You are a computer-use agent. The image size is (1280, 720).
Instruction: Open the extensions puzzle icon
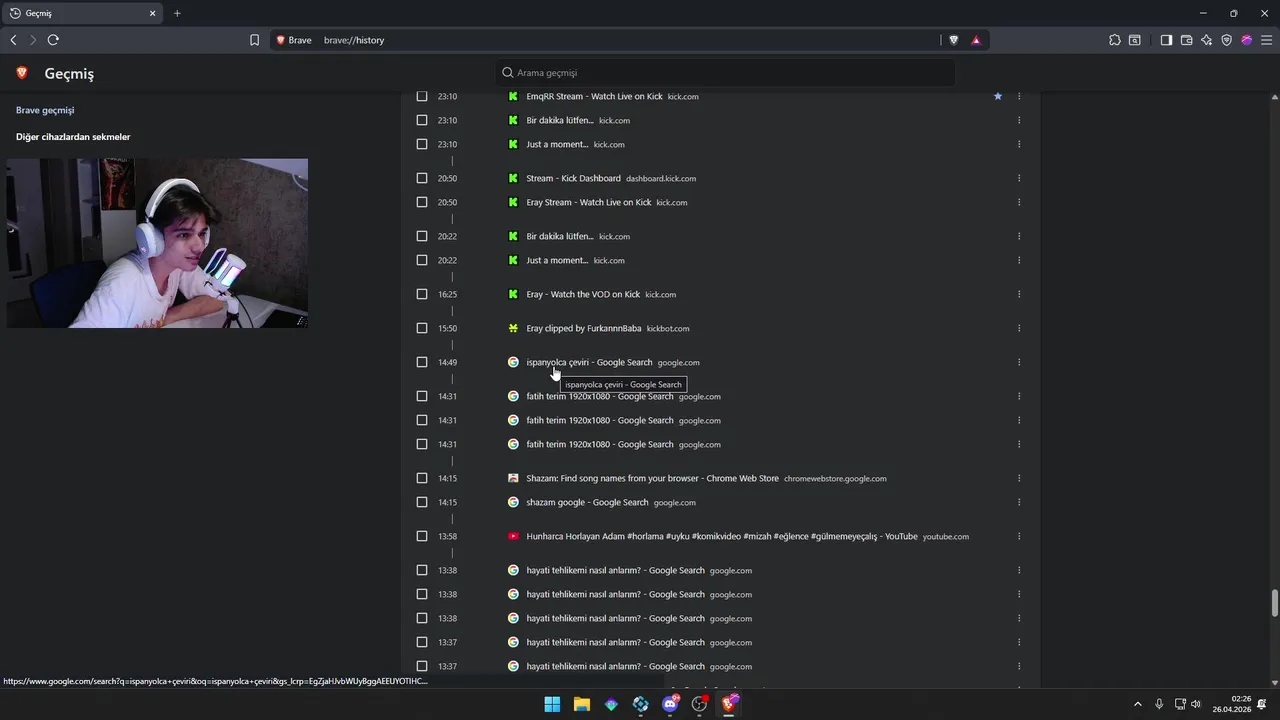click(x=1115, y=40)
